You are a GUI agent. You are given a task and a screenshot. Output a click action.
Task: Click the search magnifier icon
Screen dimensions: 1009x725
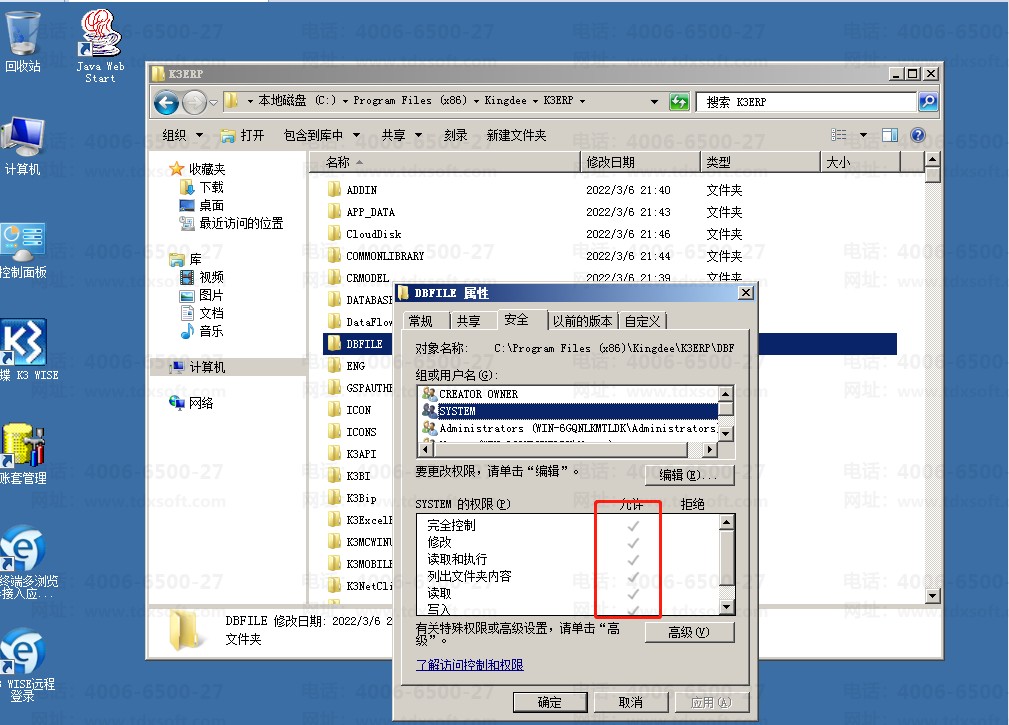(x=927, y=102)
